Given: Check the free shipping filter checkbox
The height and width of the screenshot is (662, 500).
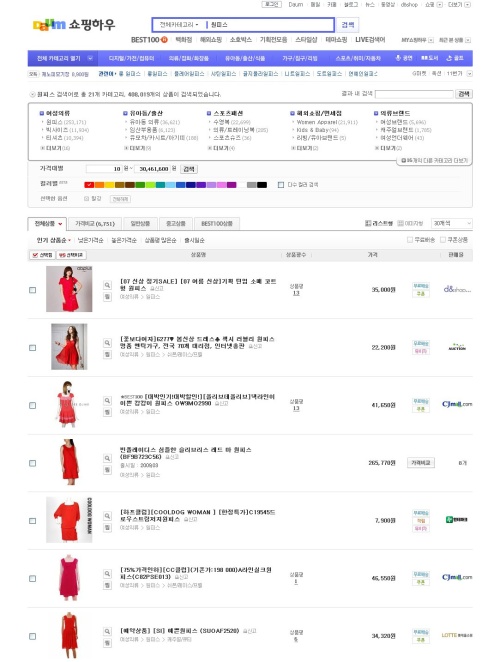Looking at the screenshot, I should click(410, 240).
